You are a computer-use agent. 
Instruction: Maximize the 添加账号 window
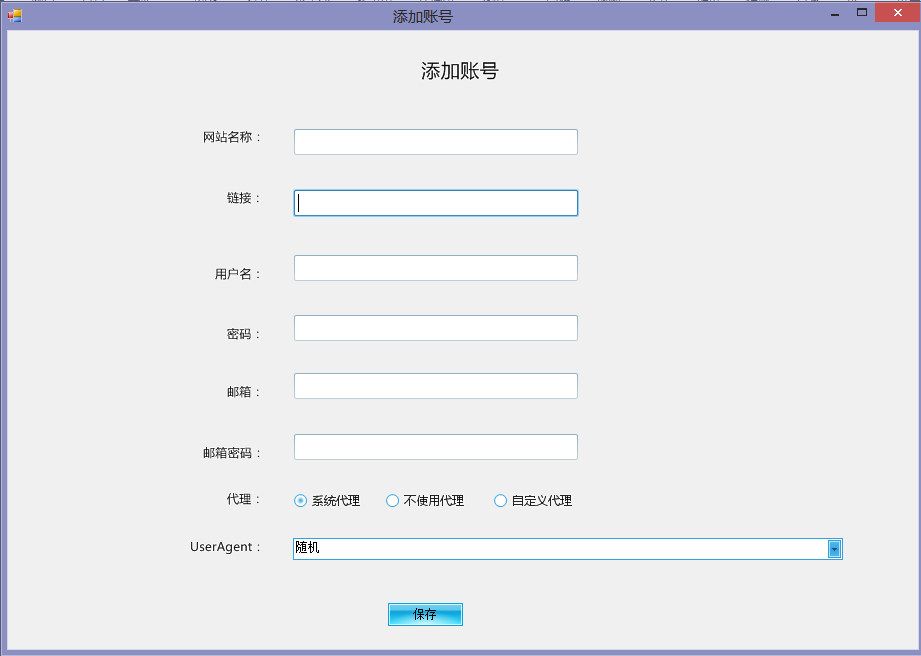pos(861,13)
